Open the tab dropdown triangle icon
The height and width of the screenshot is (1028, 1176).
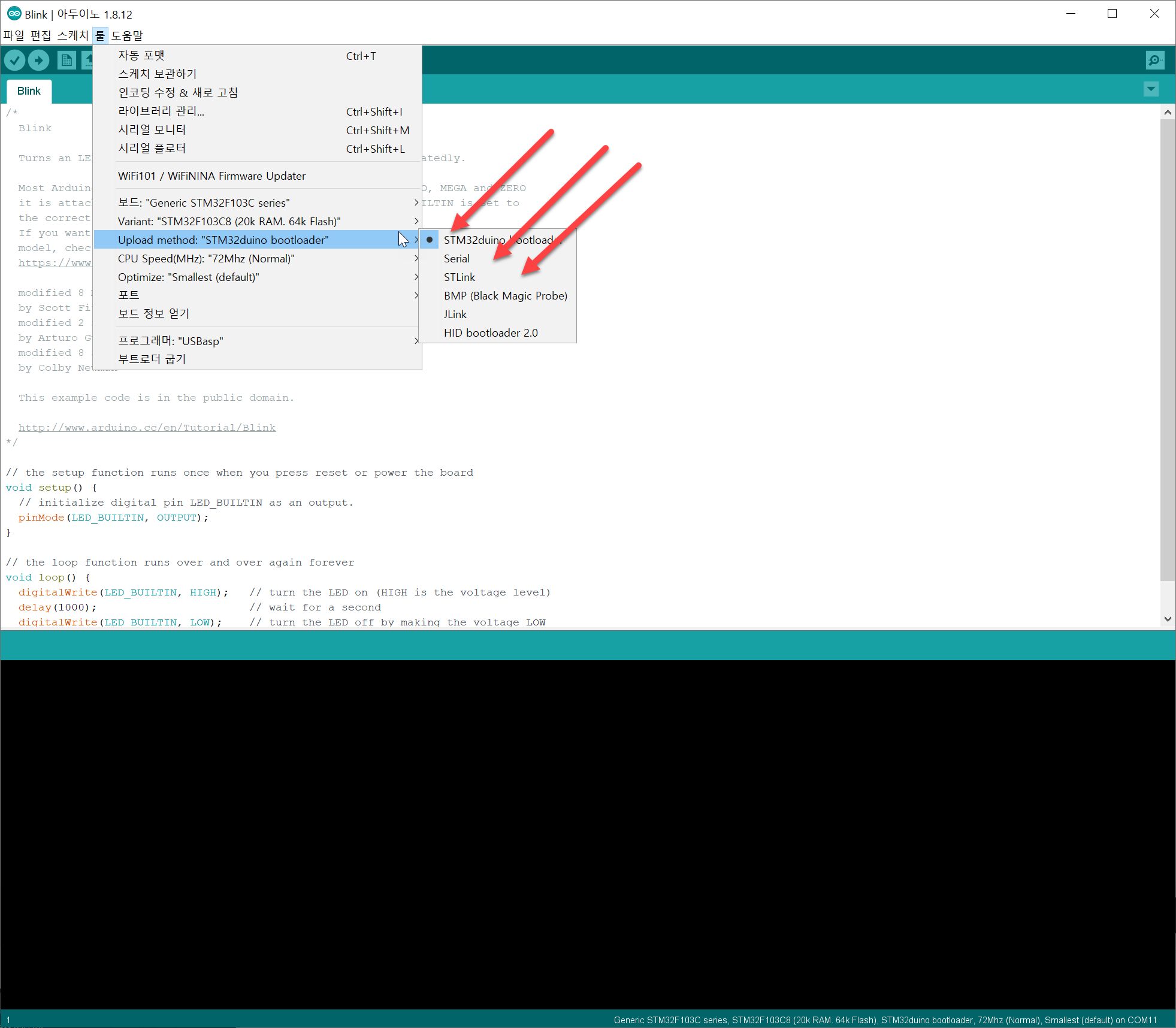point(1151,90)
